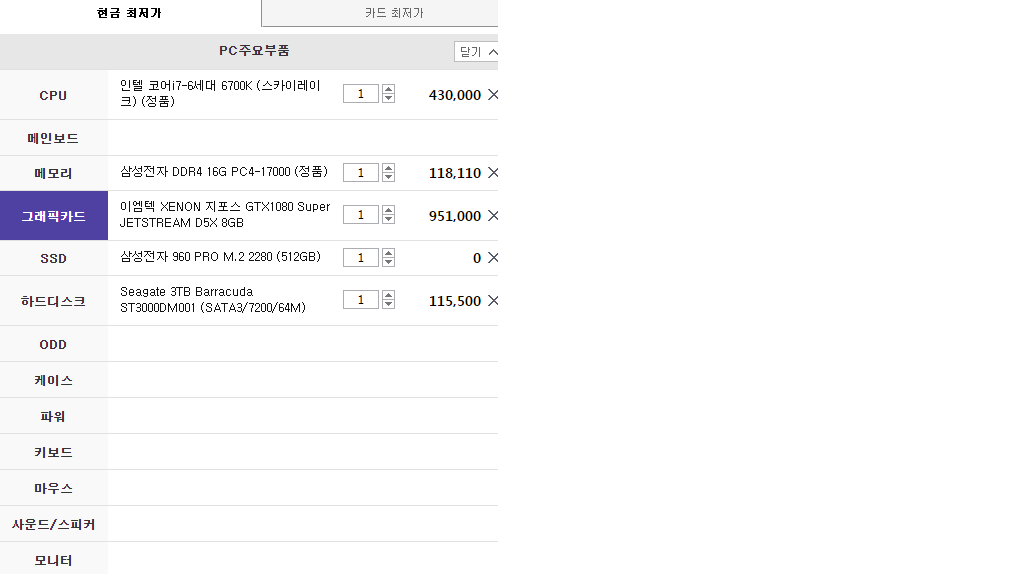This screenshot has height=574, width=1018.
Task: Increase graphics card quantity by one
Action: 389,210
